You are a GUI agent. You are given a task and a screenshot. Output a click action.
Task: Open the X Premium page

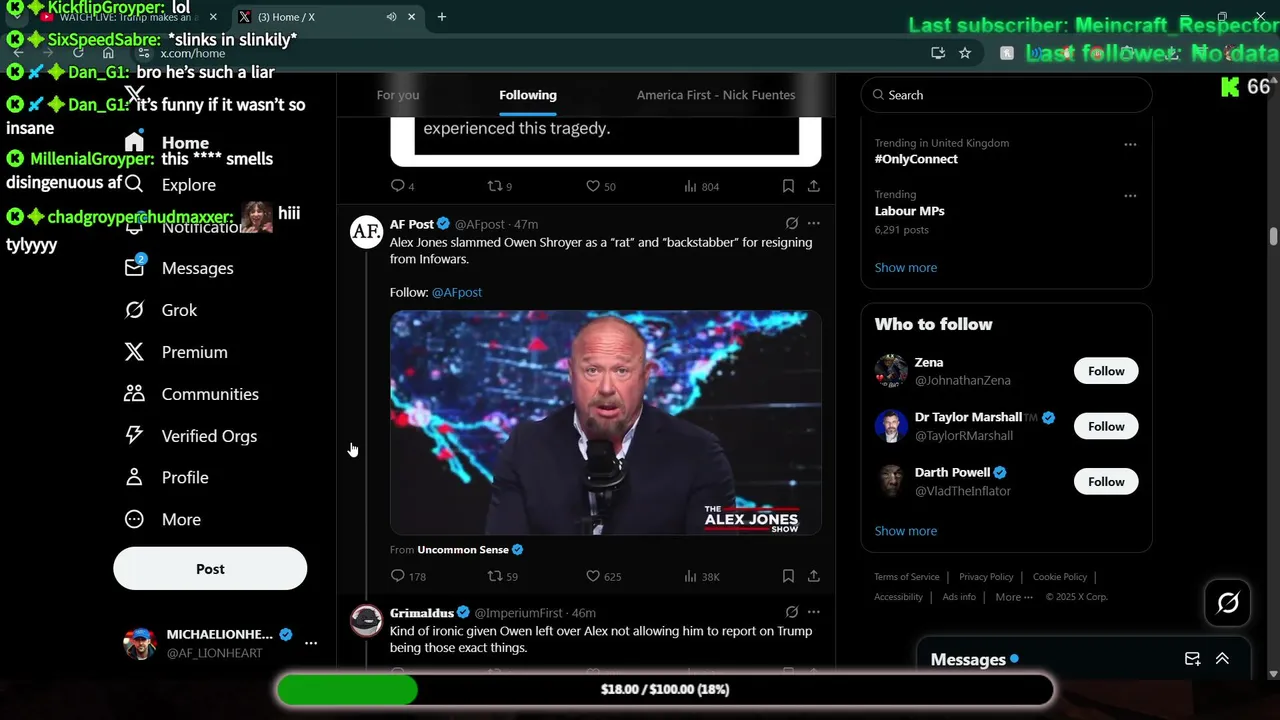(176, 352)
